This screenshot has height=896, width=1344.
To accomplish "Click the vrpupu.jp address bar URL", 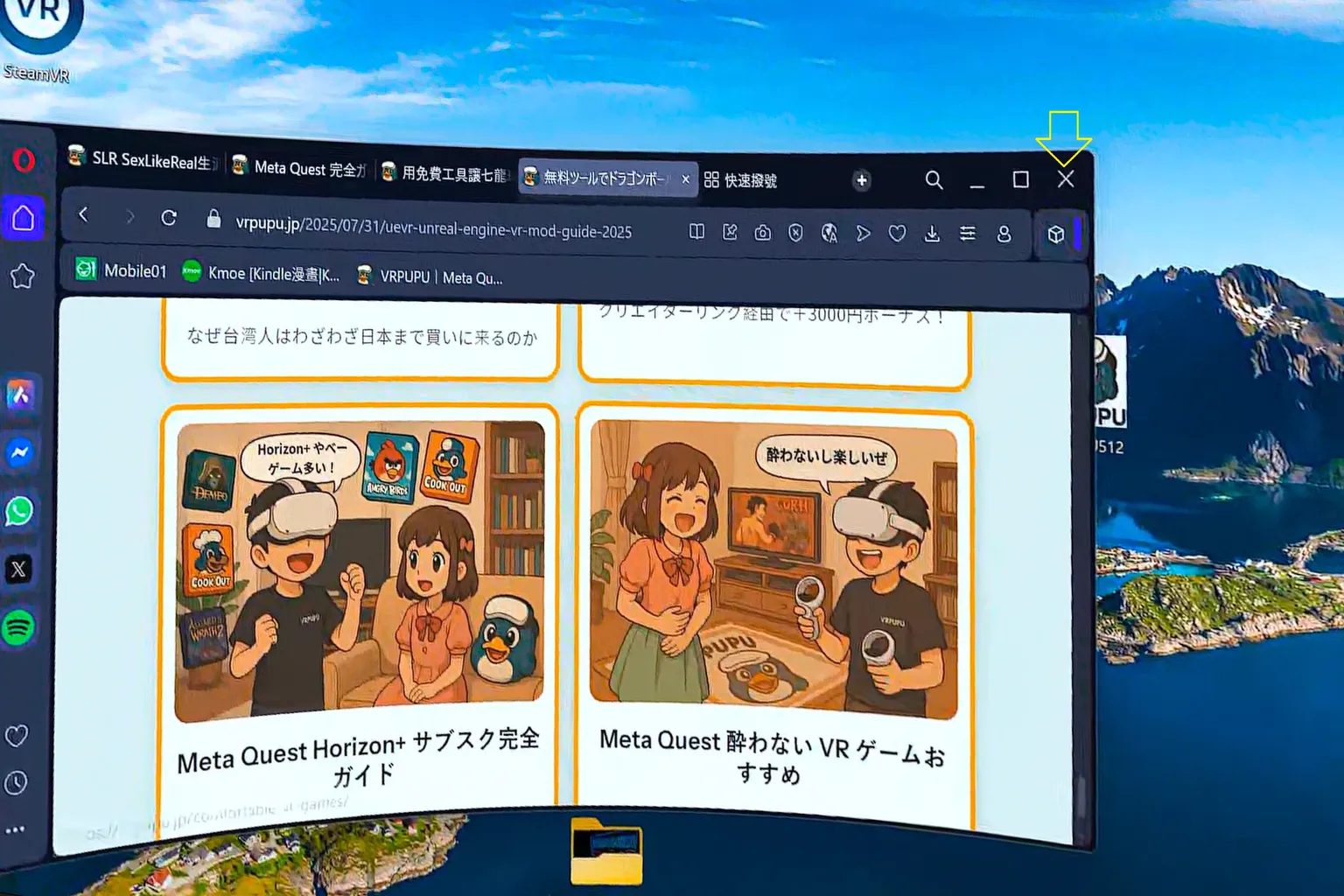I will (x=434, y=227).
